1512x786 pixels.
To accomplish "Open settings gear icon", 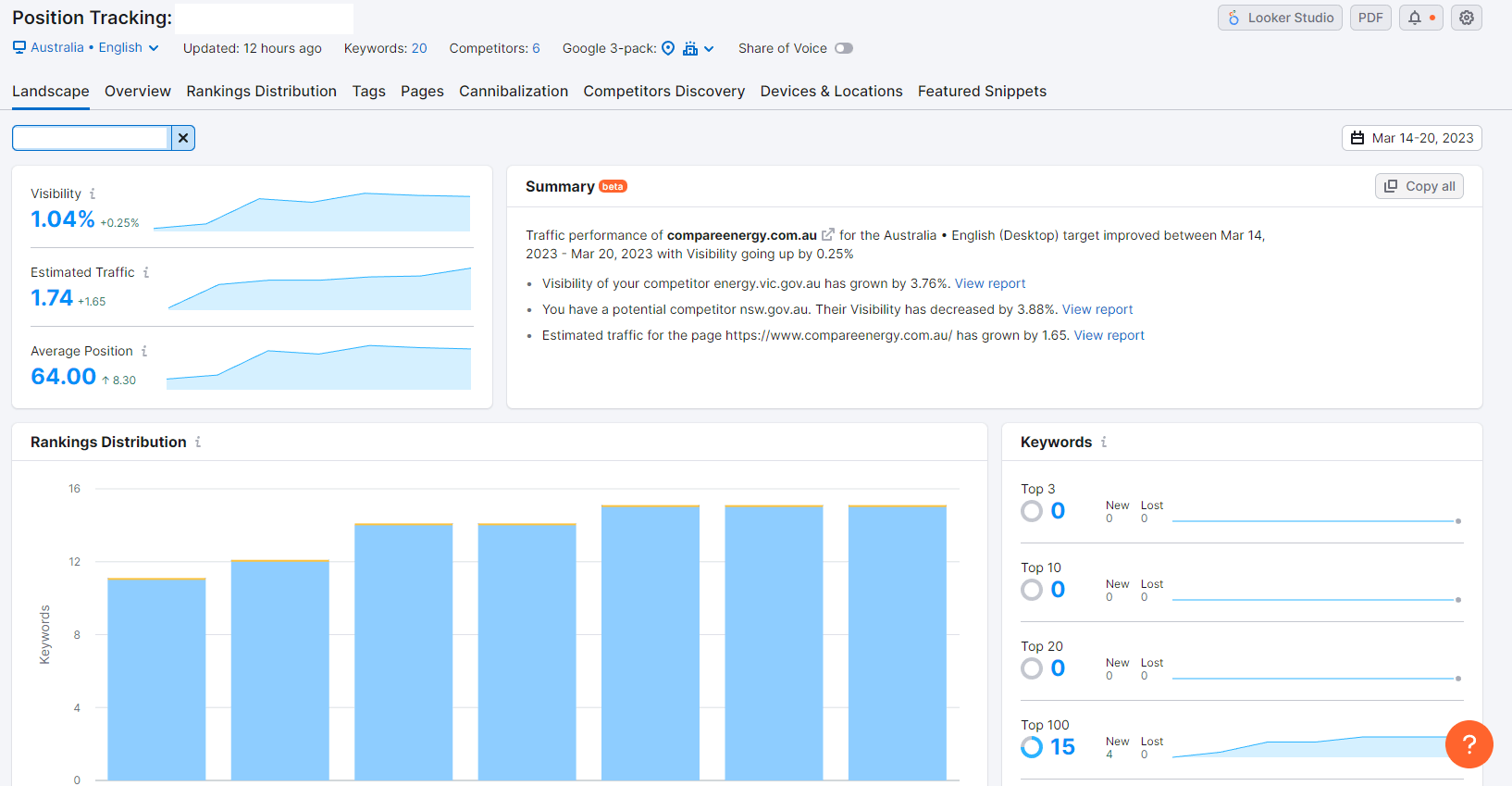I will pyautogui.click(x=1467, y=18).
